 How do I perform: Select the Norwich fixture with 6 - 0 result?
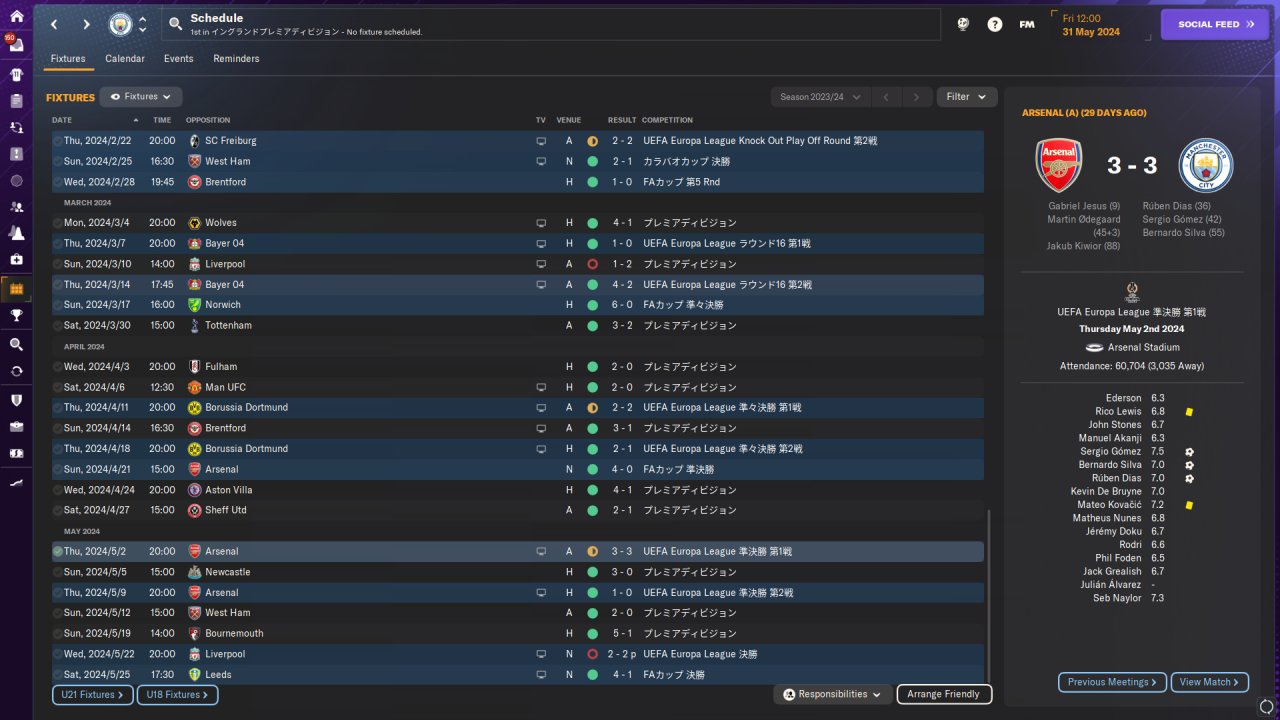coord(518,305)
